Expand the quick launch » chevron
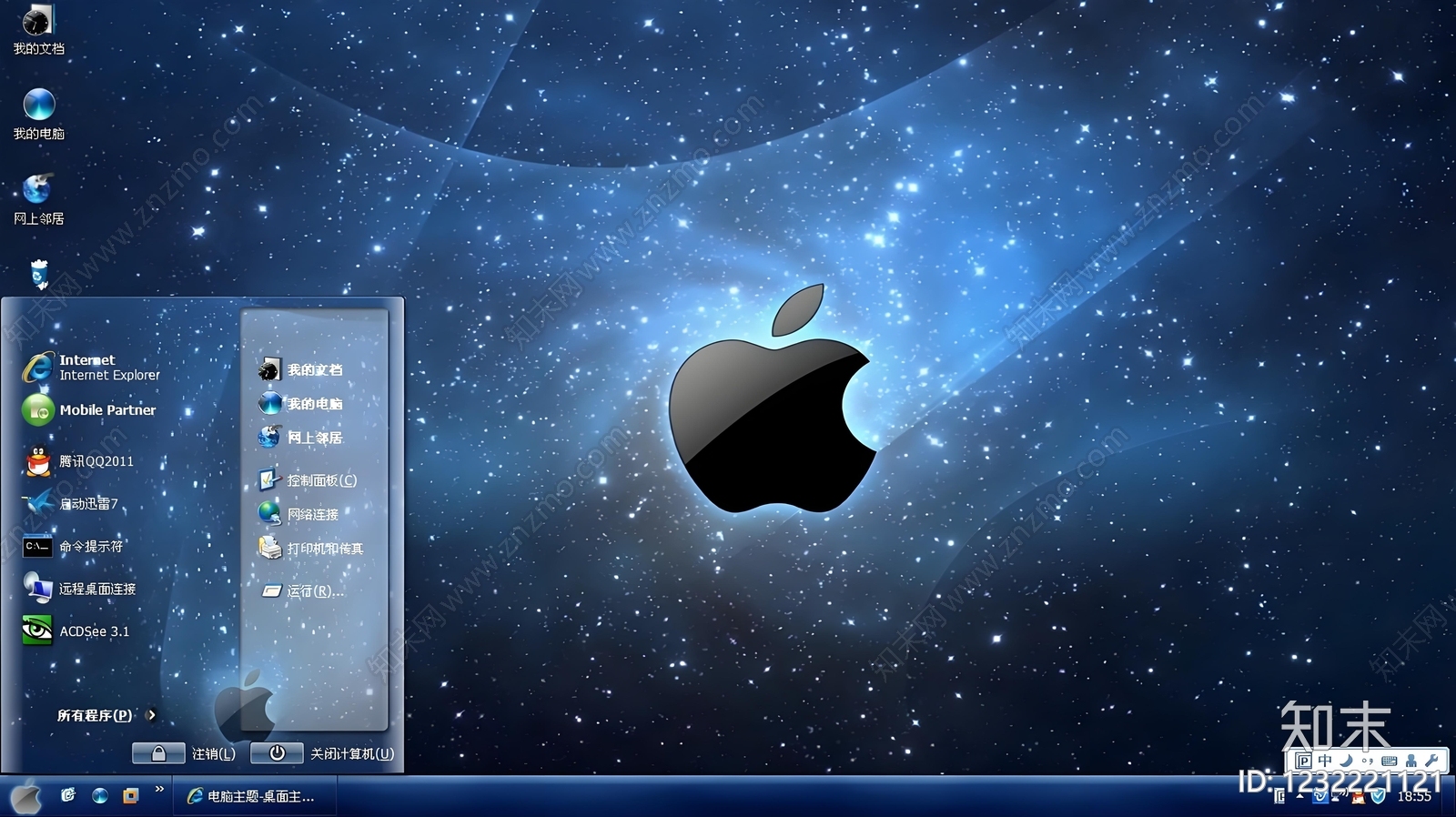Image resolution: width=1456 pixels, height=817 pixels. click(x=159, y=789)
